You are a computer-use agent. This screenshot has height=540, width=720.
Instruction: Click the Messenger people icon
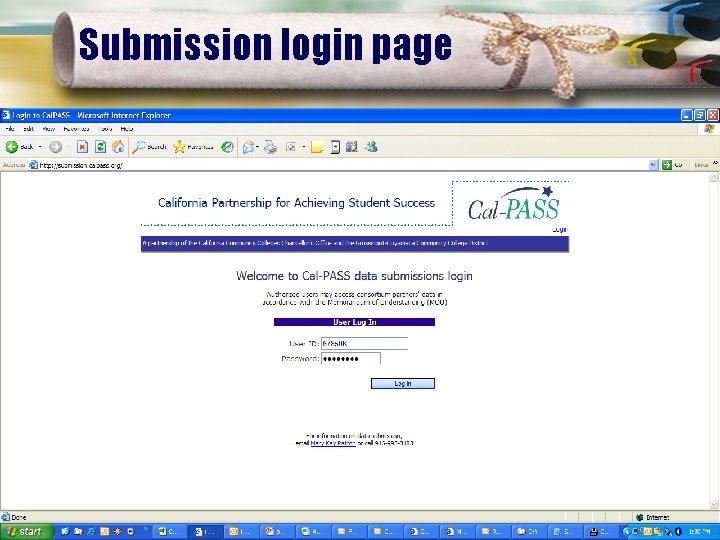pos(371,147)
